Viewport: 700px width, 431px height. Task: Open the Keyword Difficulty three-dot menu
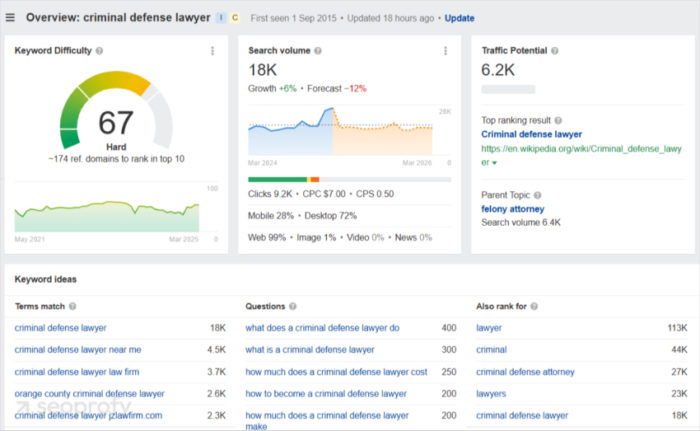[212, 51]
